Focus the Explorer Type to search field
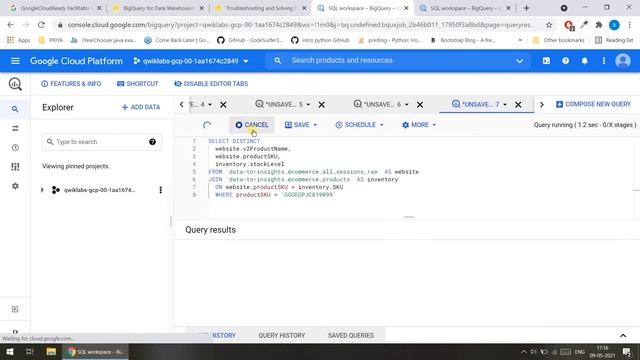The height and width of the screenshot is (360, 640). pos(102,142)
